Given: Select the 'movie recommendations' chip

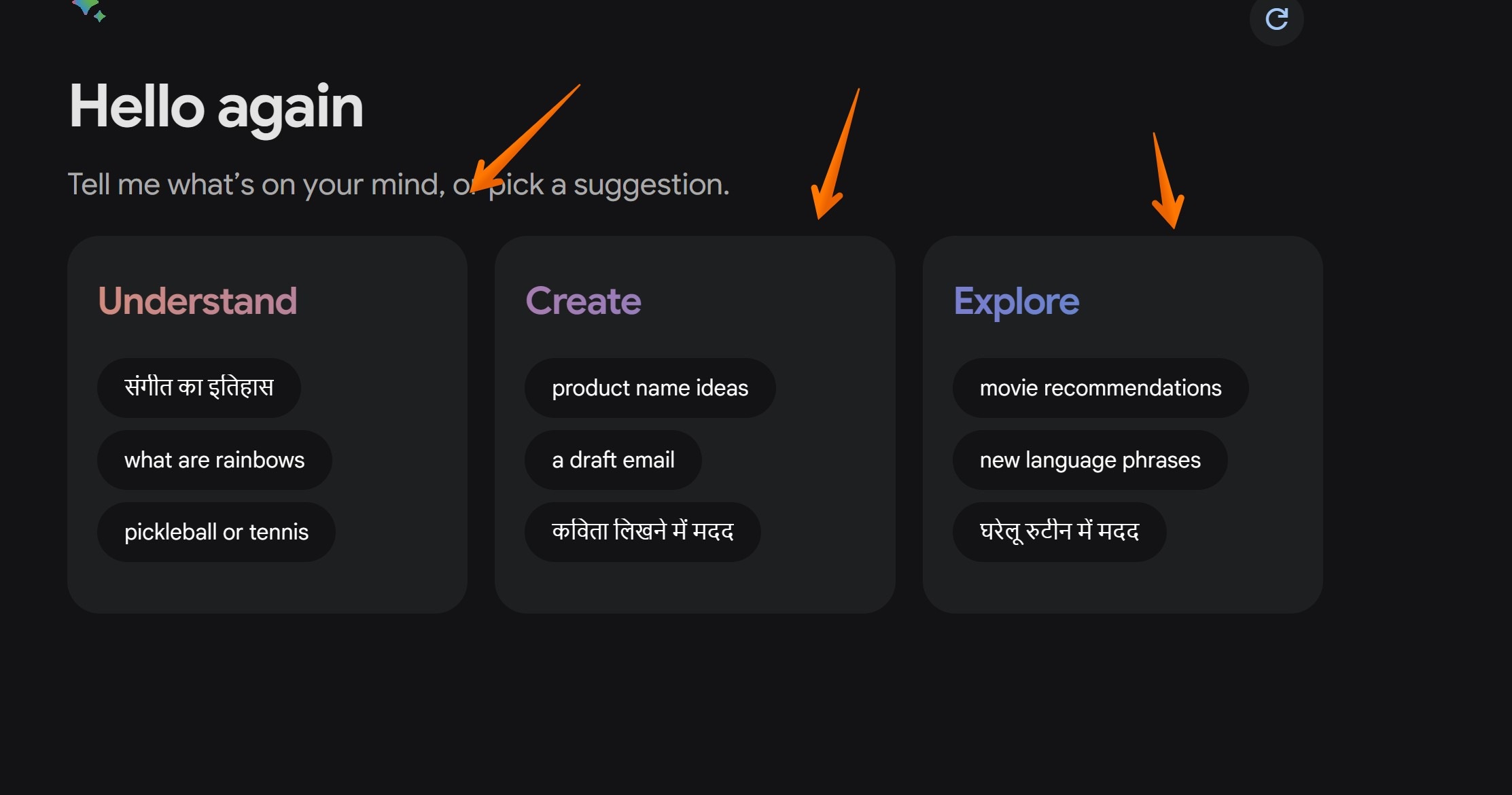Looking at the screenshot, I should click(1100, 388).
